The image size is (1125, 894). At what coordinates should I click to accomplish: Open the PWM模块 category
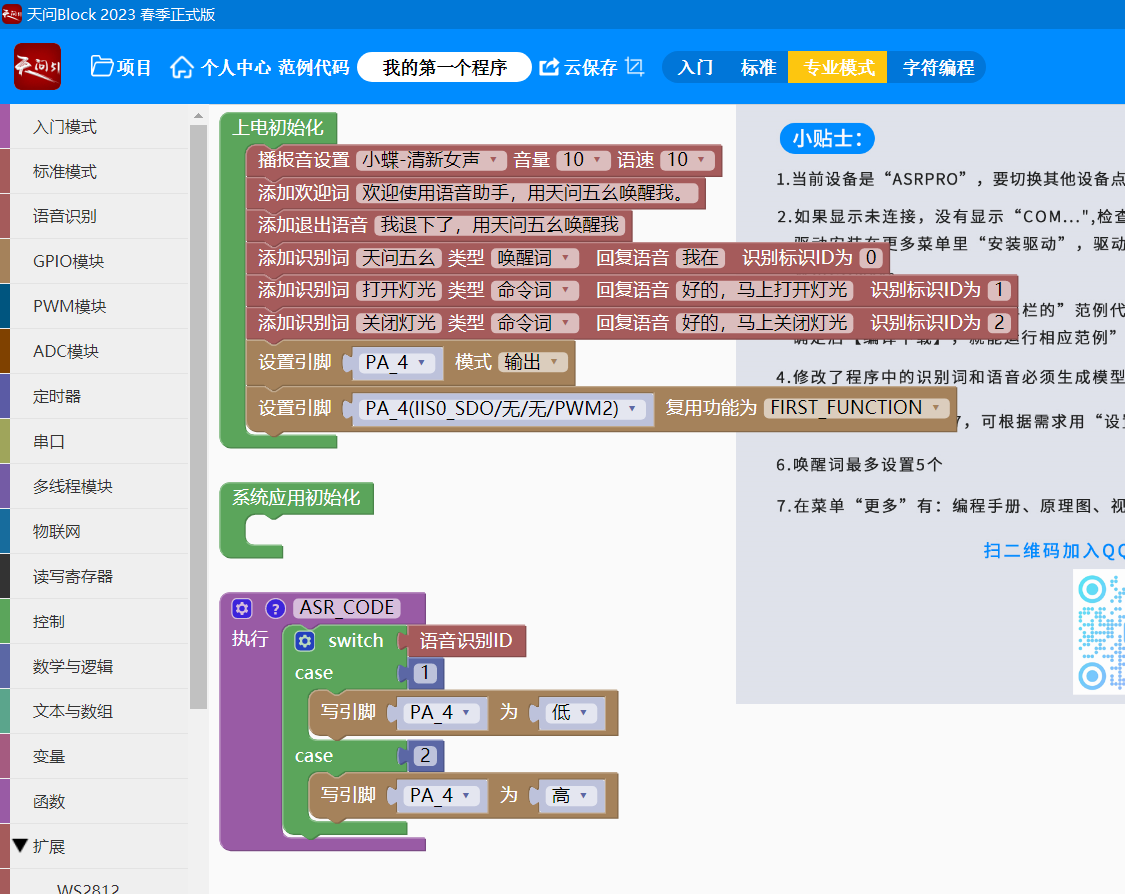[x=99, y=306]
